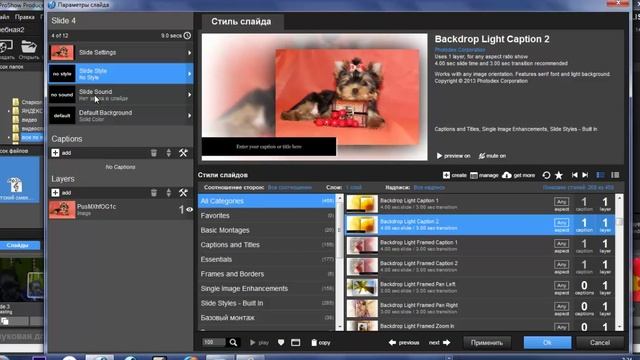Delete layer using Layers trash icon

(x=154, y=193)
